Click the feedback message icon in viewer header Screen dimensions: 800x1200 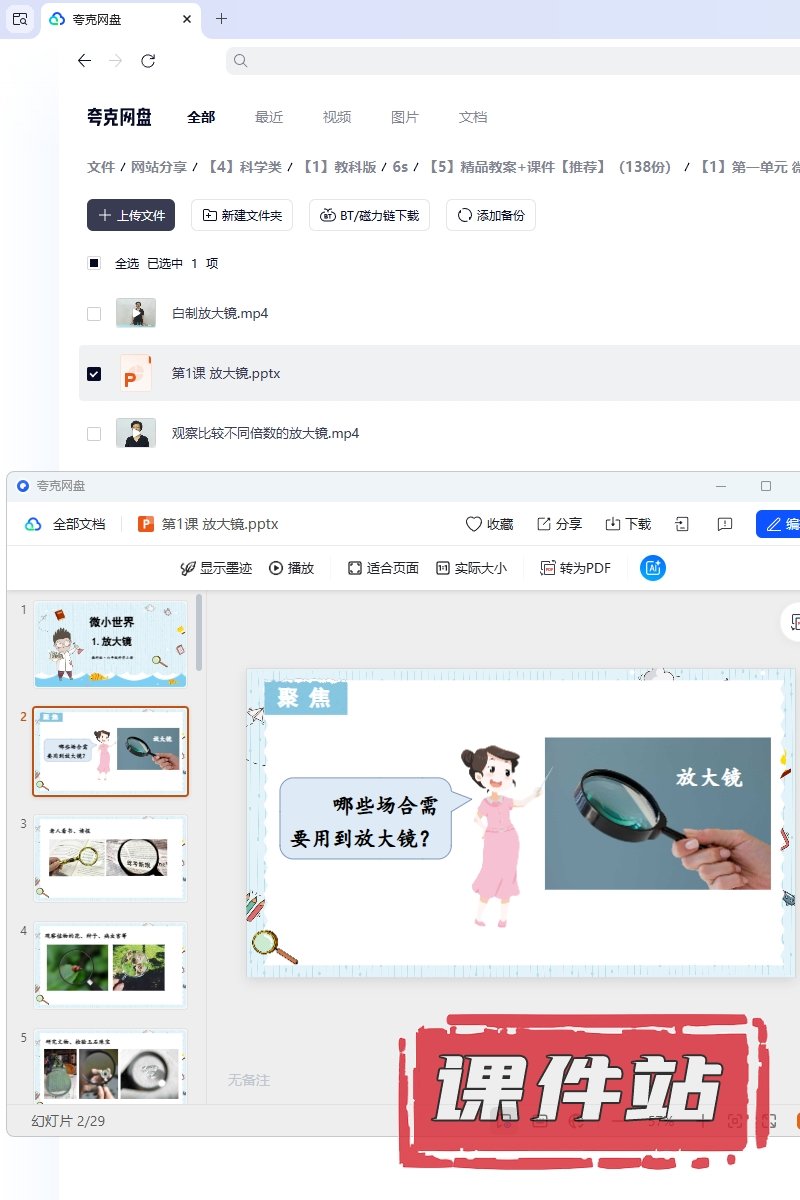(725, 524)
